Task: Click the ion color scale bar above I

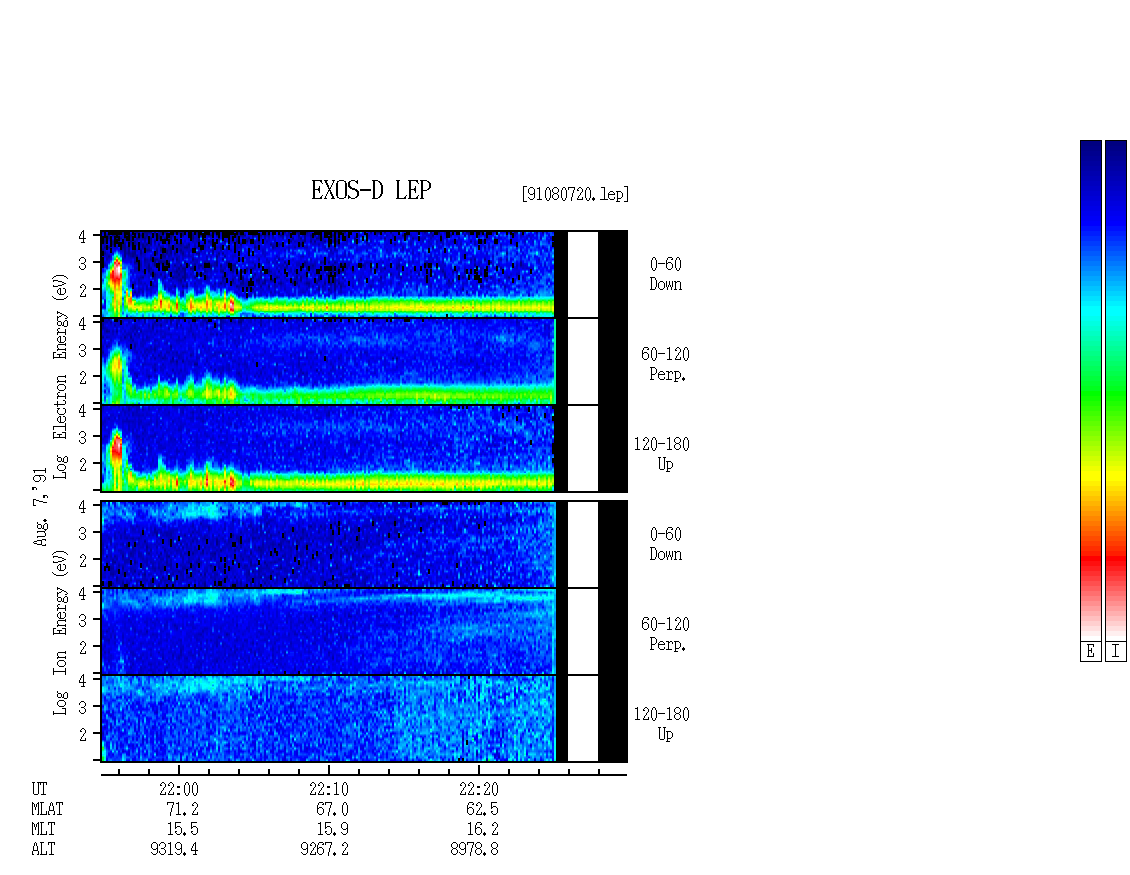Action: pyautogui.click(x=1116, y=390)
